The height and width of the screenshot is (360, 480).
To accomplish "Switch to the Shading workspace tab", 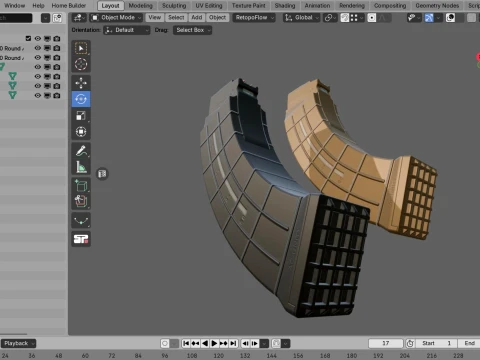I will 285,5.
